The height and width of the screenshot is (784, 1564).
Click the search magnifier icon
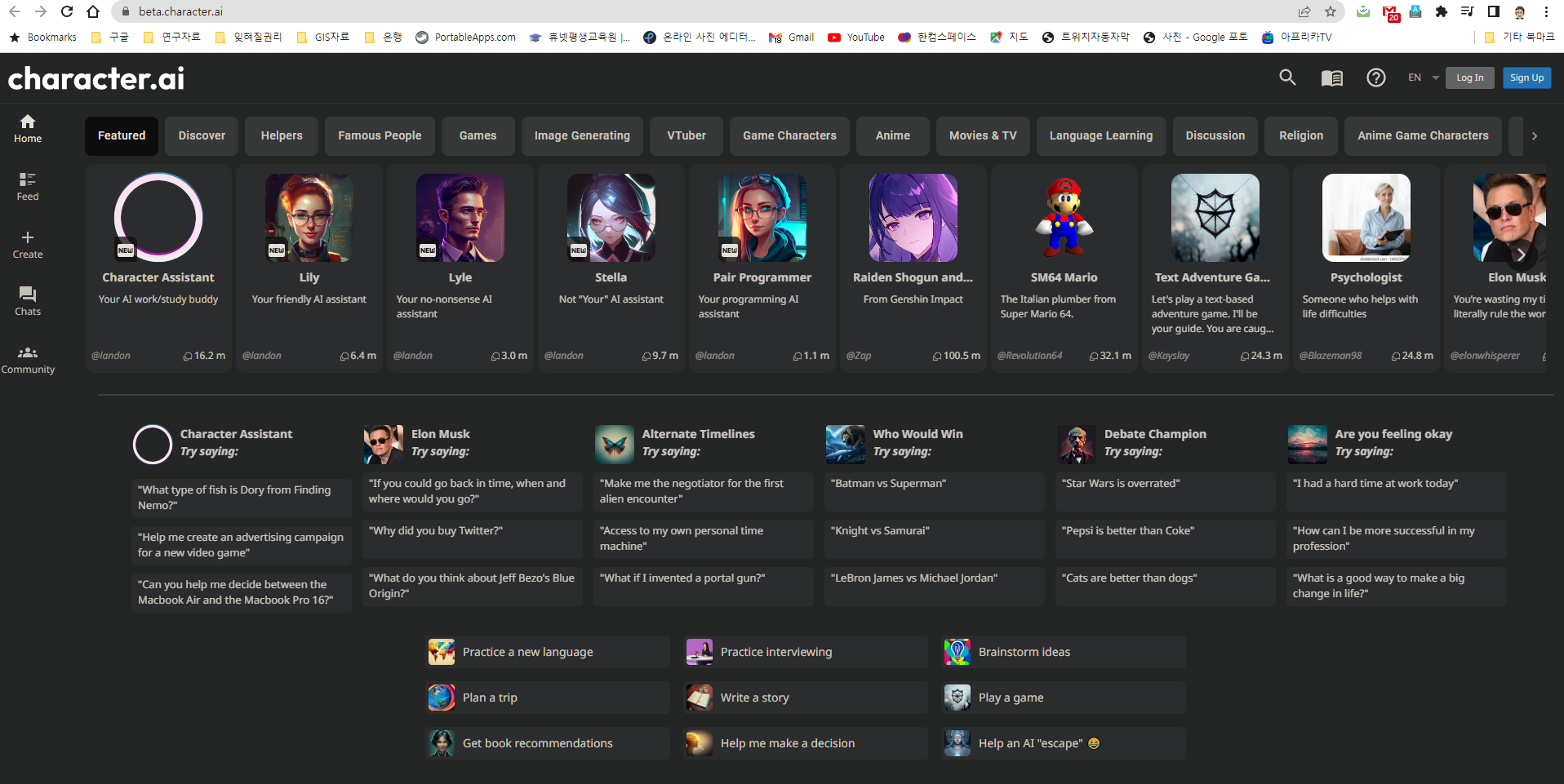[x=1287, y=78]
